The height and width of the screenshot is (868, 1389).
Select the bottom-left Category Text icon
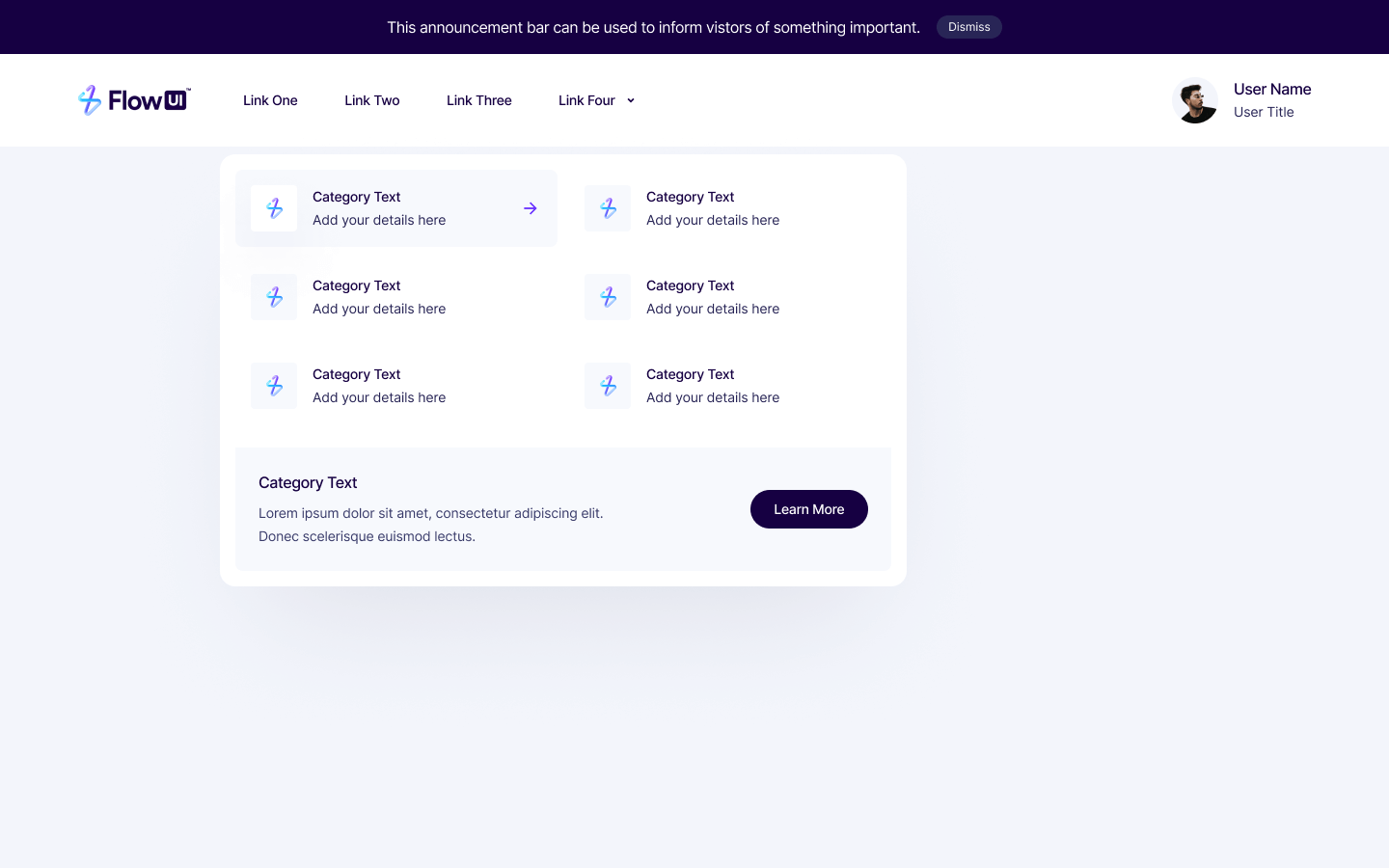(274, 386)
